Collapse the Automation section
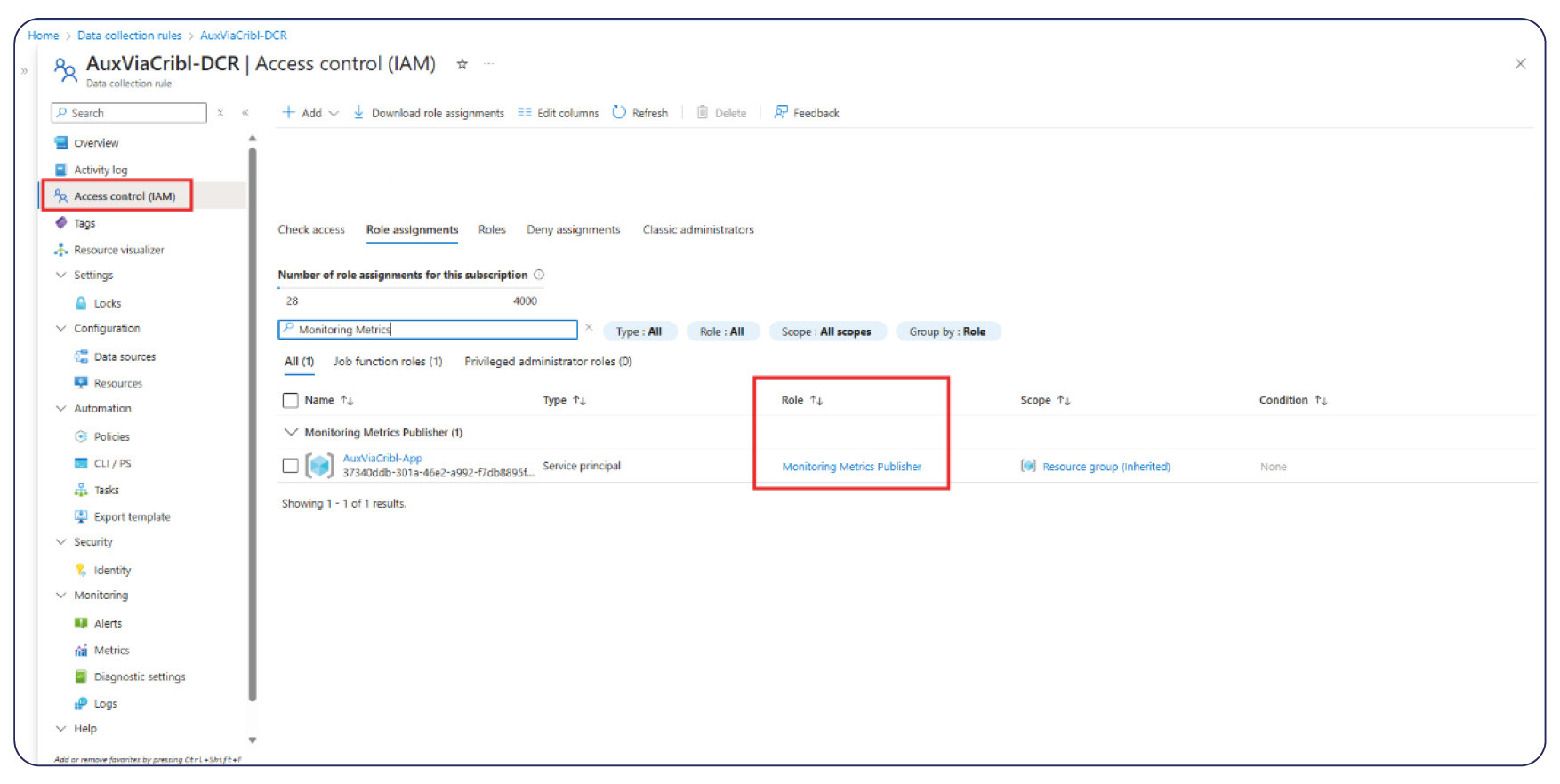 tap(60, 409)
